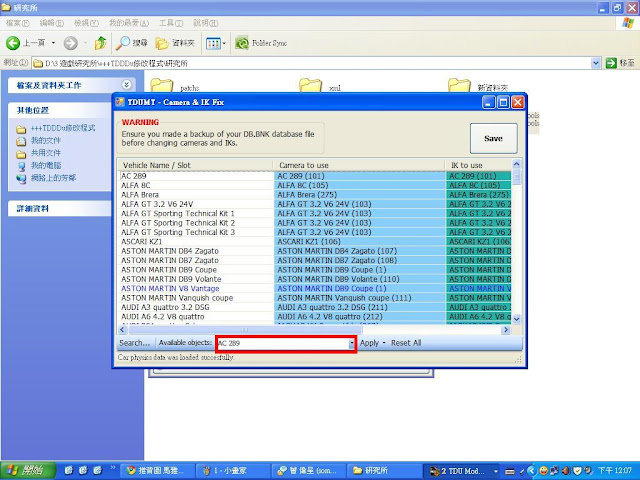Click the horizontal scrollbar thumb in list
The height and width of the screenshot is (480, 640).
coord(244,329)
